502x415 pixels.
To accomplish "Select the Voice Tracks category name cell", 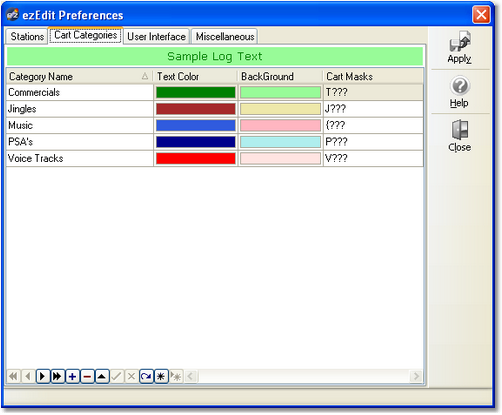I will point(80,158).
